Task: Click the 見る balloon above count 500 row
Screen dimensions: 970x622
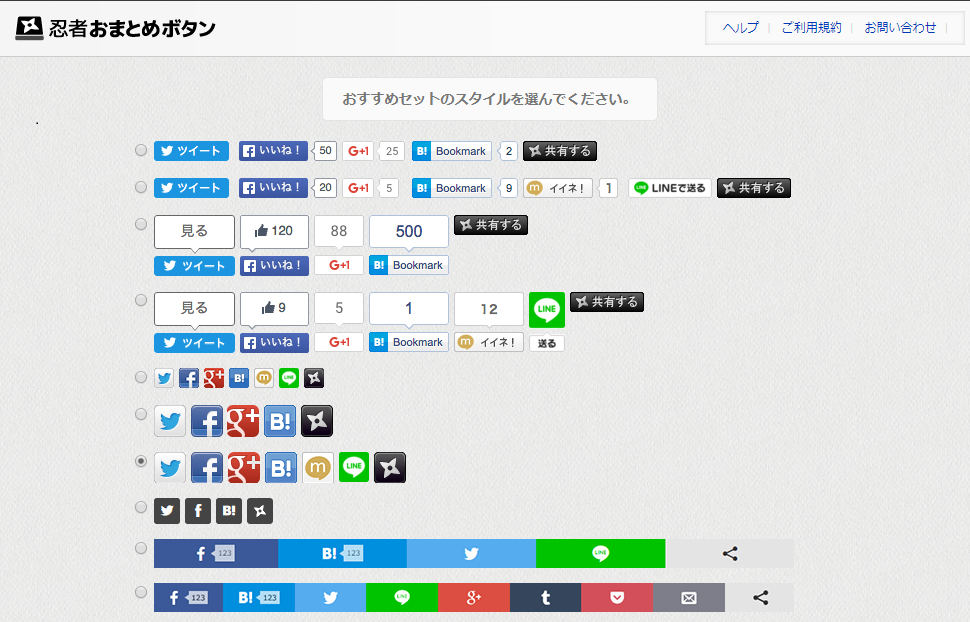Action: point(194,232)
